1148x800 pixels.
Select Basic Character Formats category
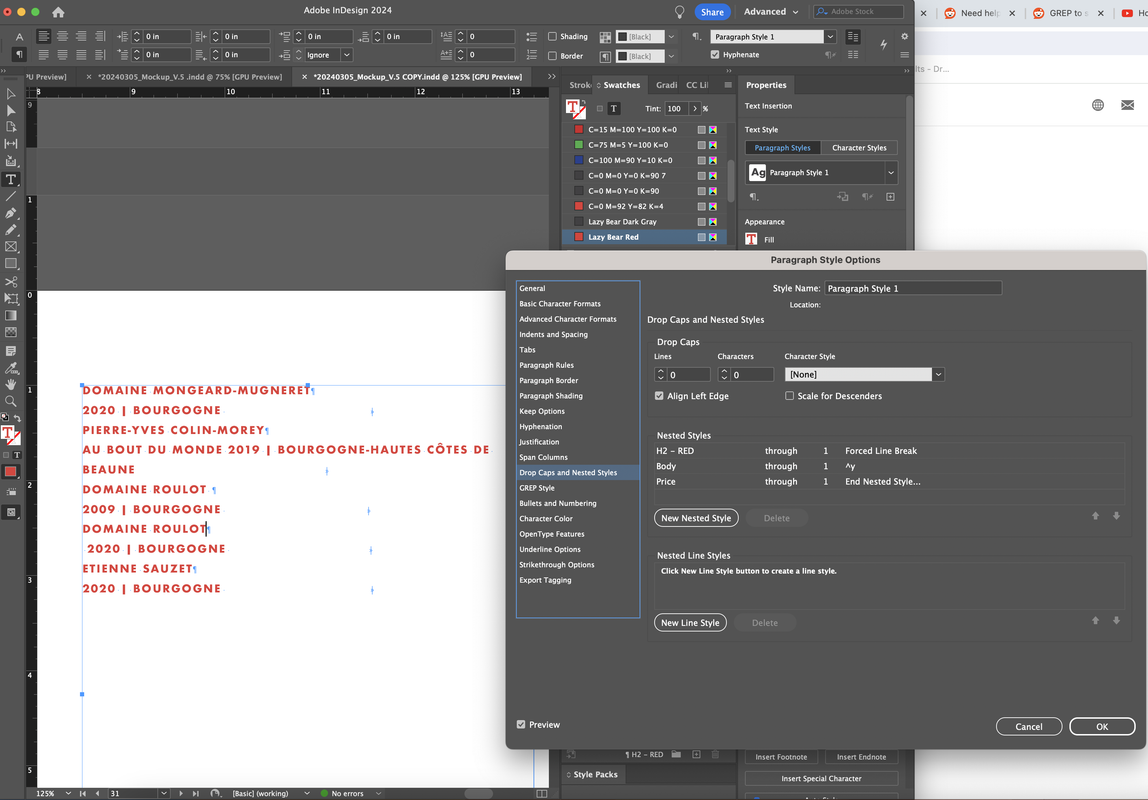point(560,304)
